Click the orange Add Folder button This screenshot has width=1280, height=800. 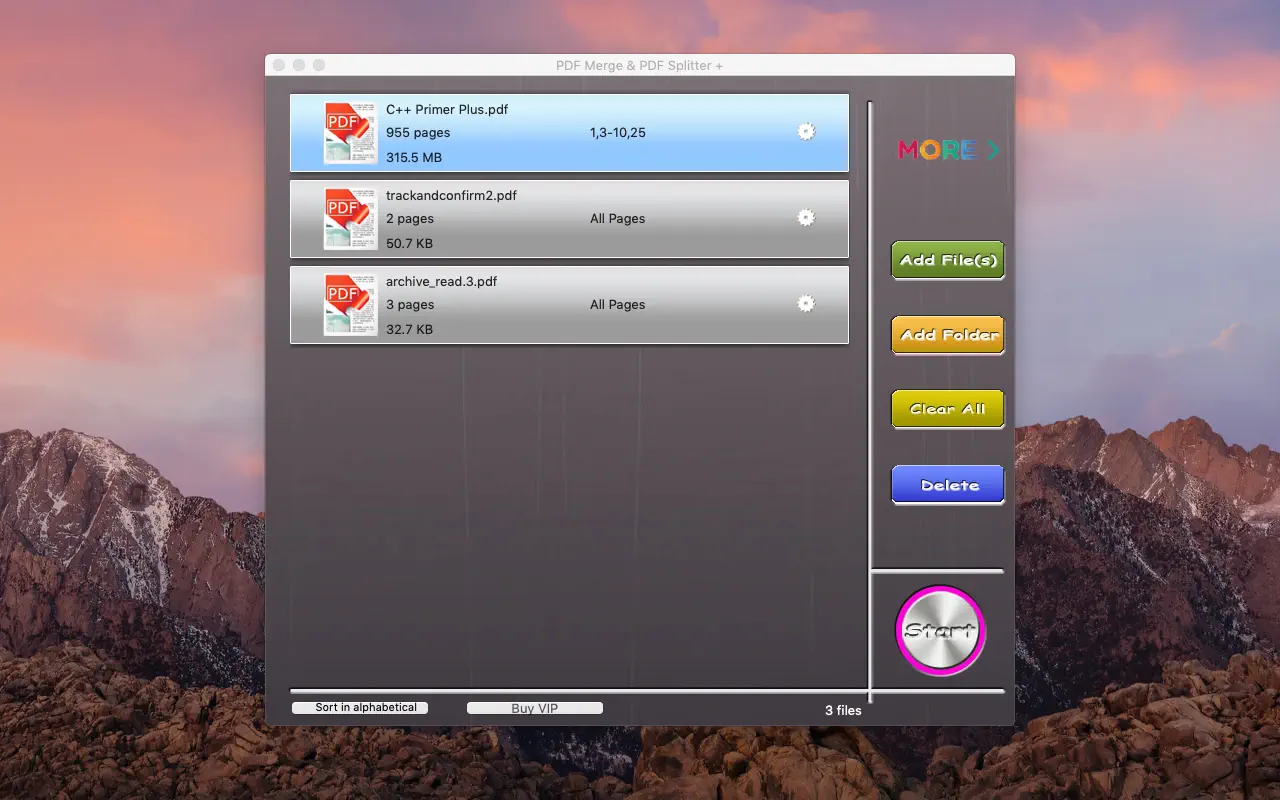point(947,335)
